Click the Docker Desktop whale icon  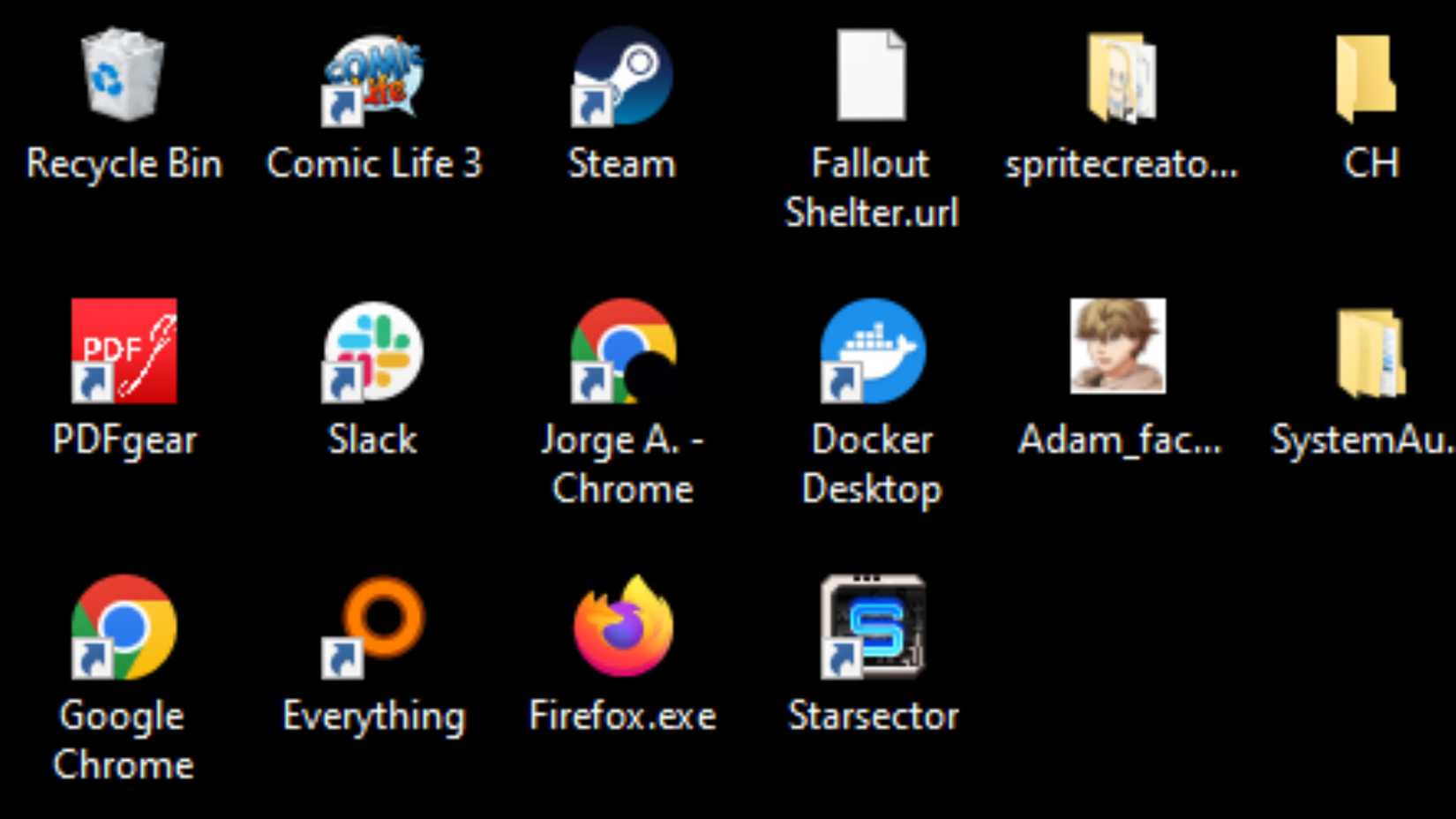[x=873, y=350]
